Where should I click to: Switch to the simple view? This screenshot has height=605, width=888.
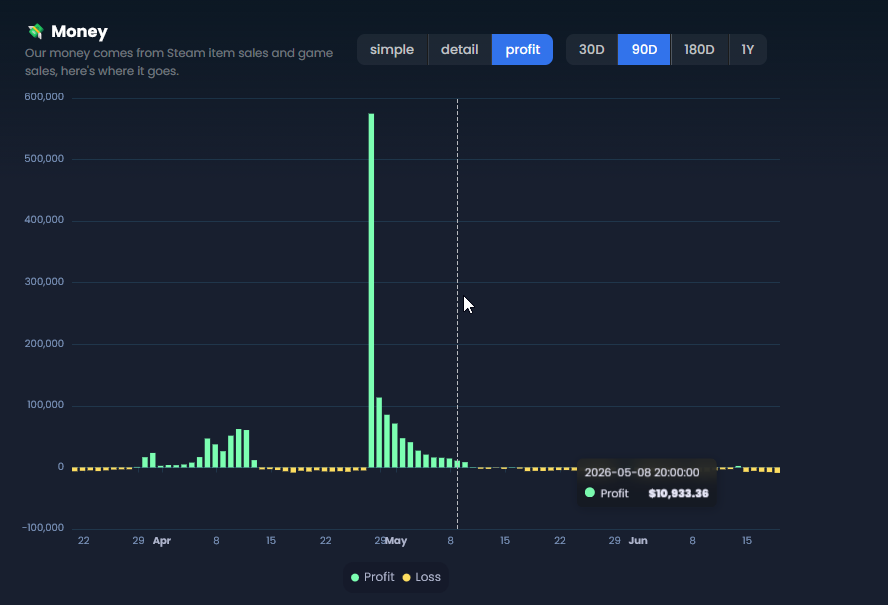click(x=392, y=50)
